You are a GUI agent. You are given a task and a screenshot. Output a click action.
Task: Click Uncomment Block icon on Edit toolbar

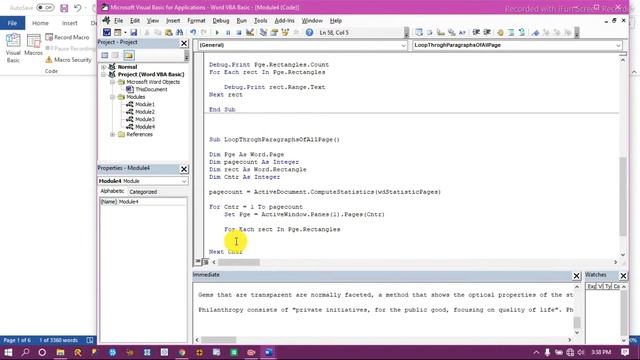(x=522, y=32)
